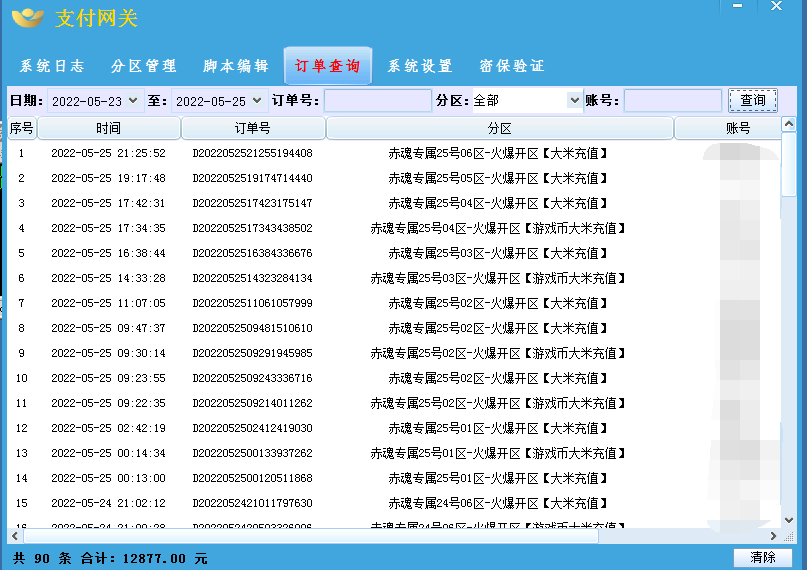Open the 系统日志 tab
Viewport: 807px width, 570px height.
(x=52, y=66)
